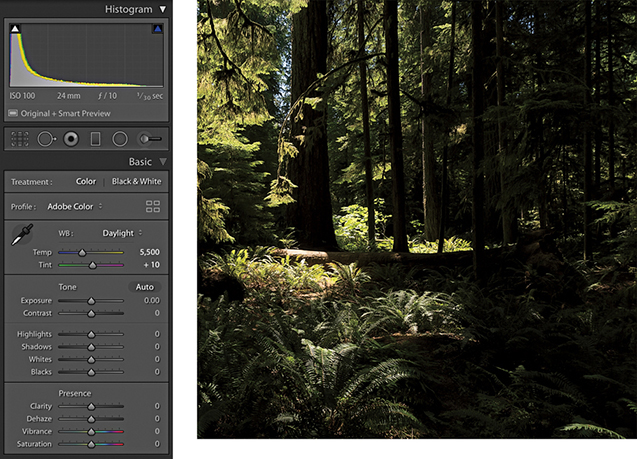Click the forest photo preview
This screenshot has height=459, width=637.
click(x=416, y=220)
